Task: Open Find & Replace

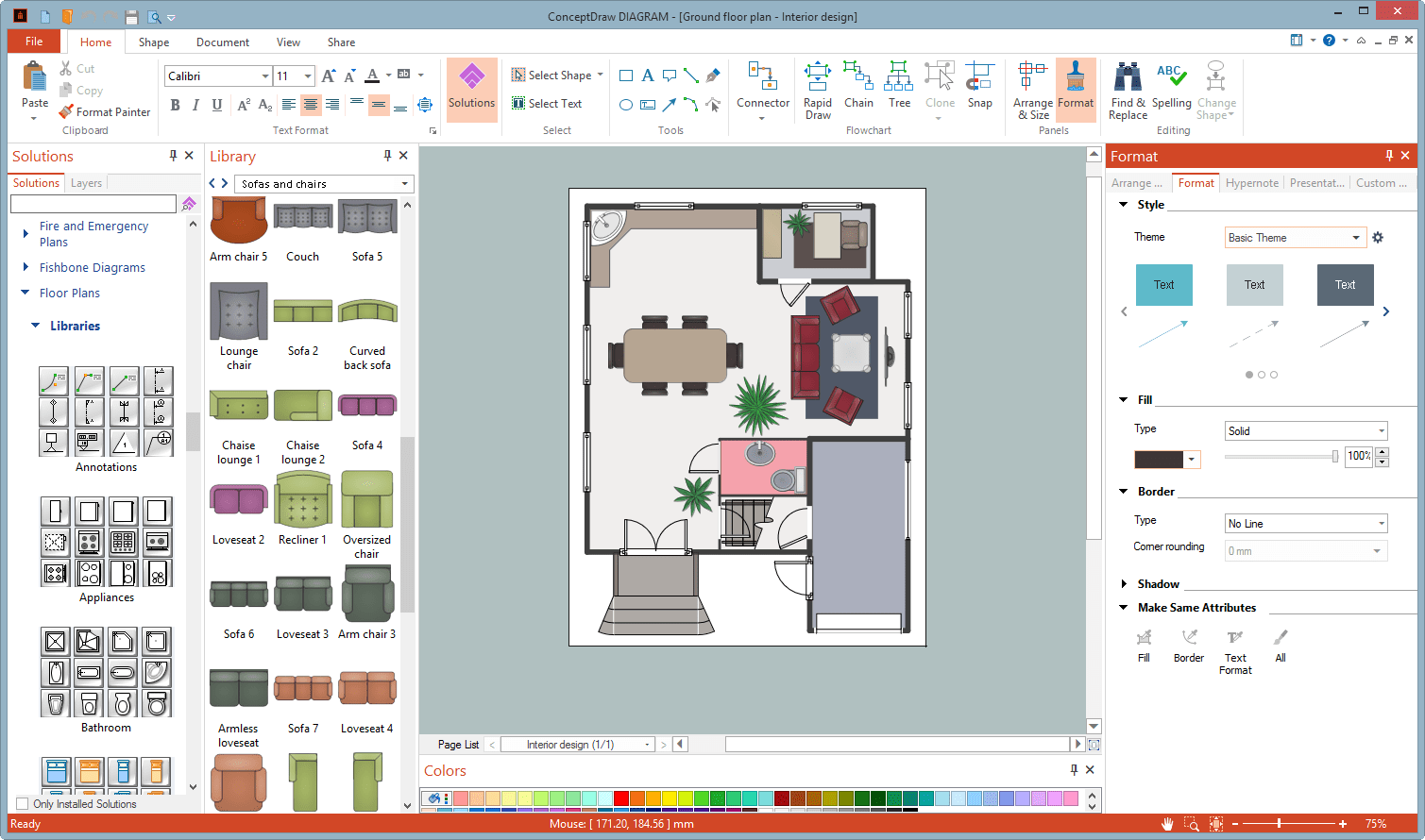Action: [1127, 90]
